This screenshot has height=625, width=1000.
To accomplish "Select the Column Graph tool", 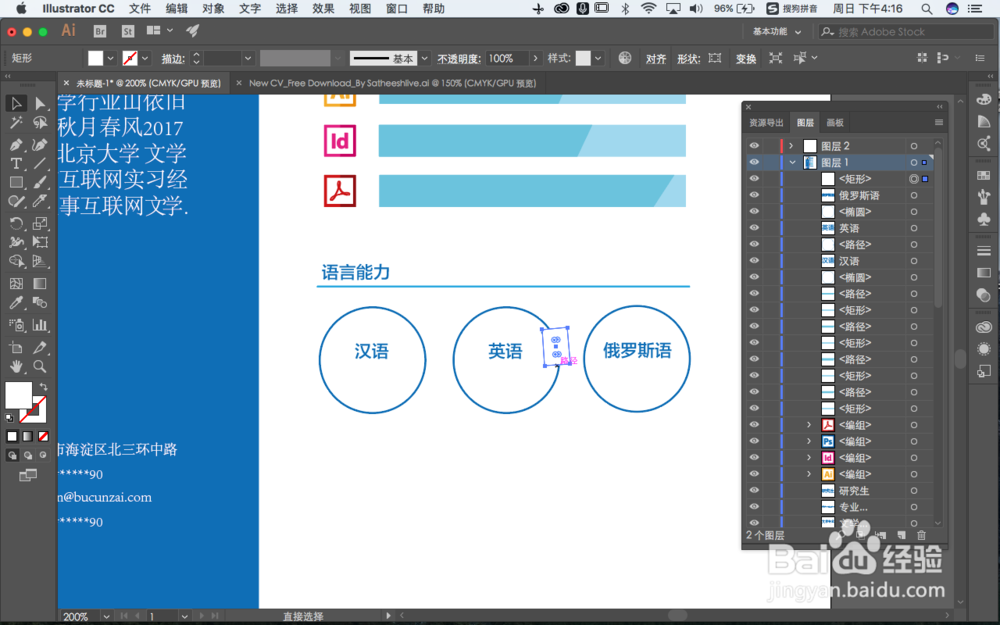I will point(40,325).
